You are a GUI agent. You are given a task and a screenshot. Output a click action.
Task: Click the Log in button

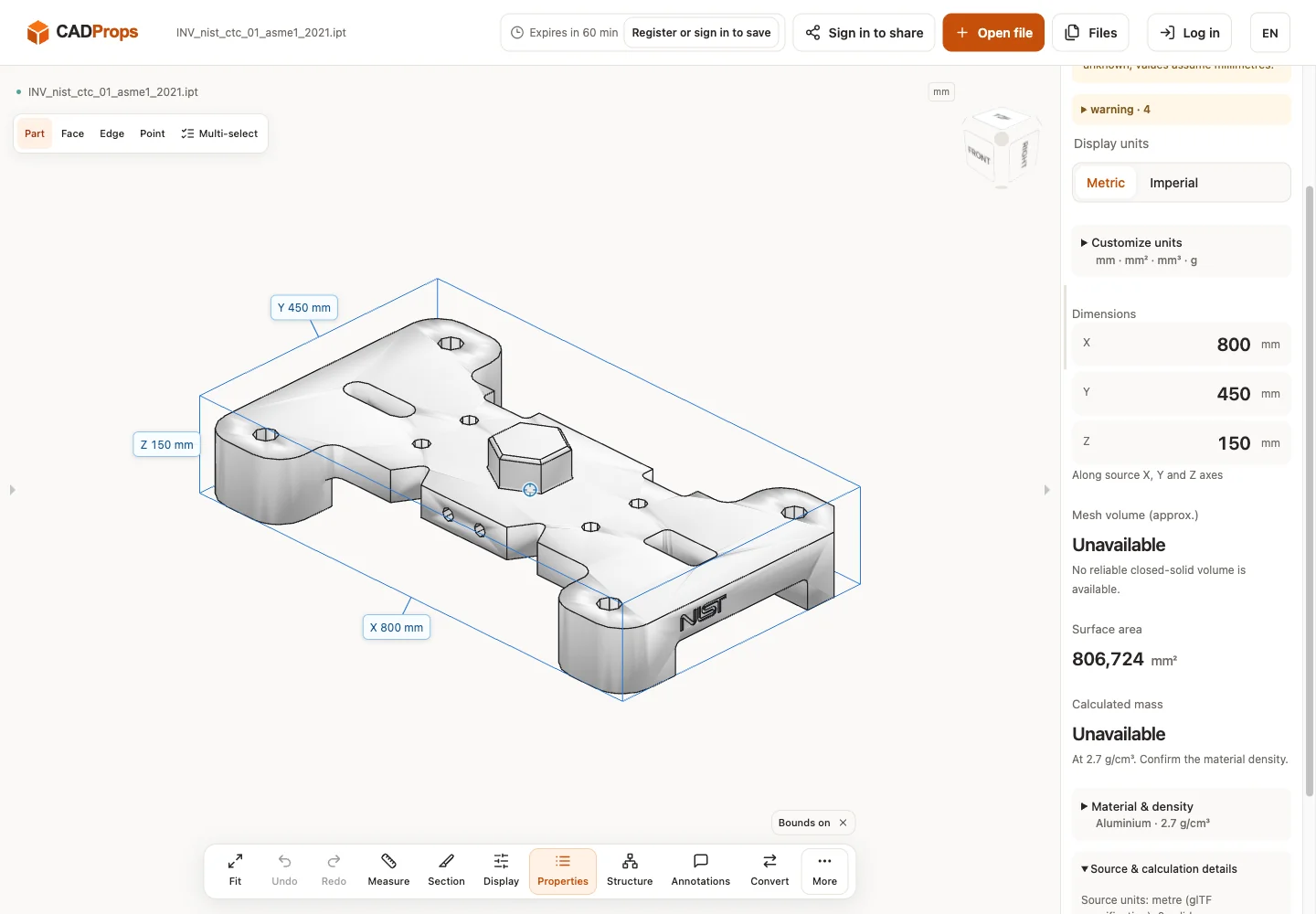pyautogui.click(x=1190, y=33)
